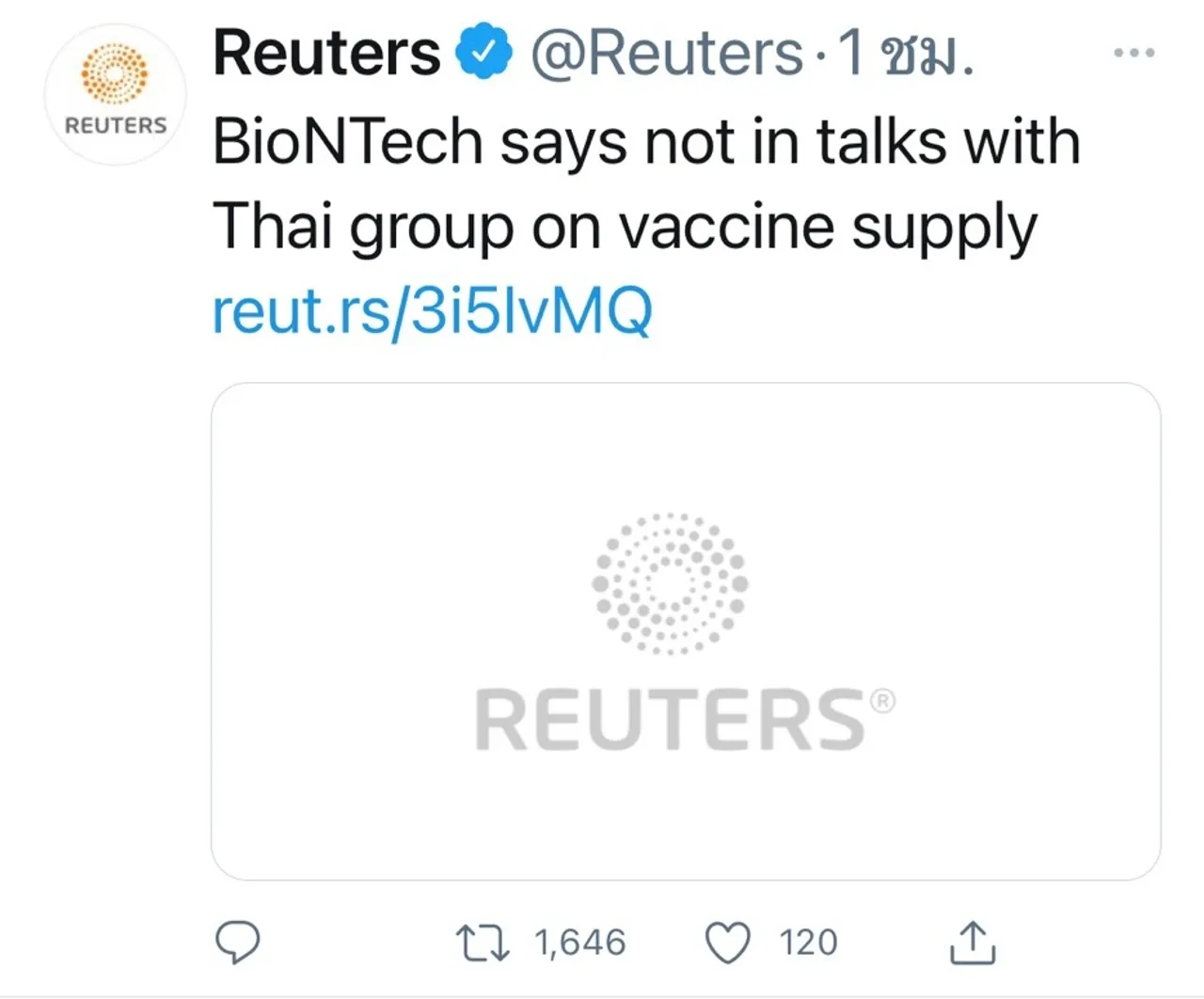Open the reut.rs/3i5lvMQ link

pos(432,311)
